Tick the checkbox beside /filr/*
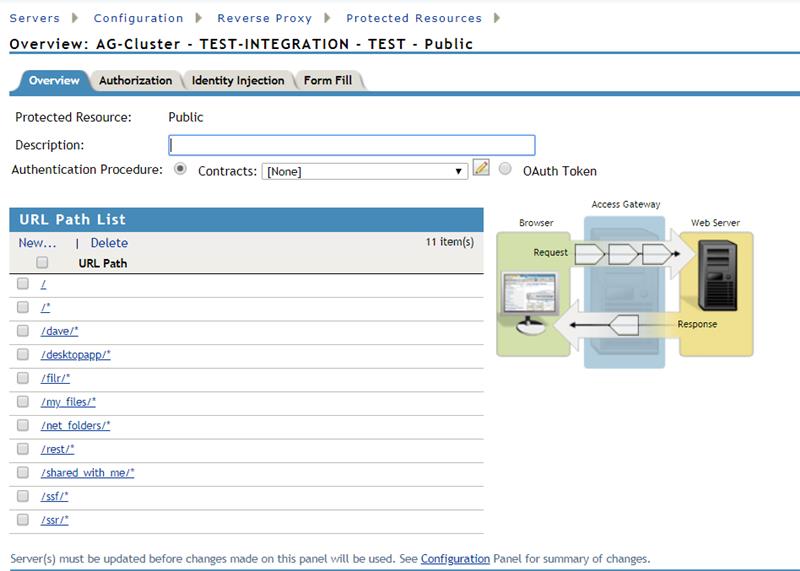 coord(23,378)
